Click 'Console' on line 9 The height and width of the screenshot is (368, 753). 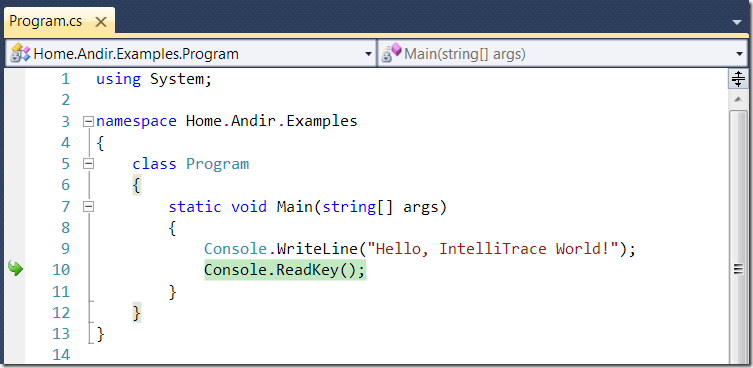(235, 249)
